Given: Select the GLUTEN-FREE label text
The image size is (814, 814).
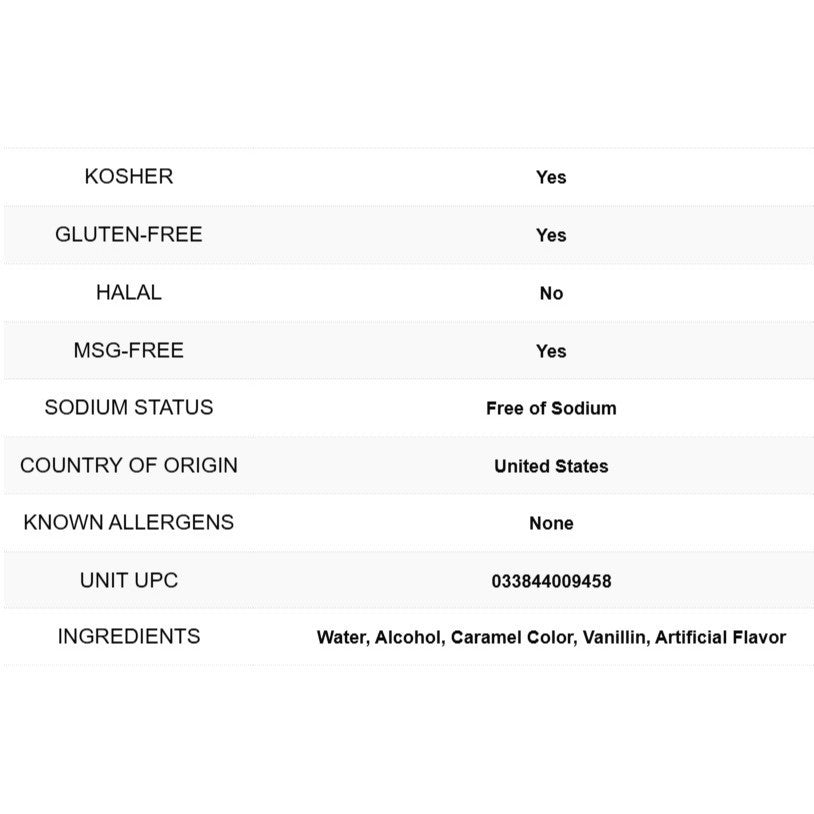Looking at the screenshot, I should coord(128,235).
